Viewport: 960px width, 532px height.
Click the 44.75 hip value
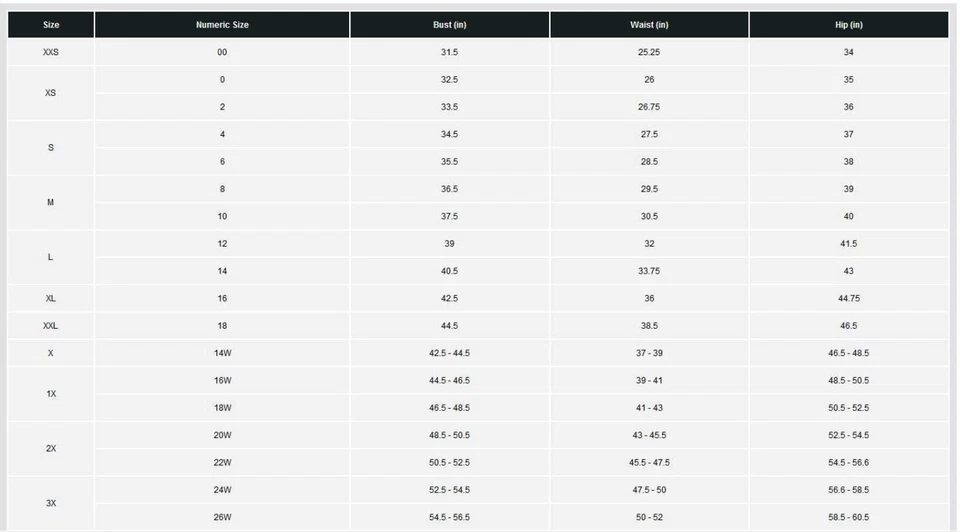click(x=848, y=298)
